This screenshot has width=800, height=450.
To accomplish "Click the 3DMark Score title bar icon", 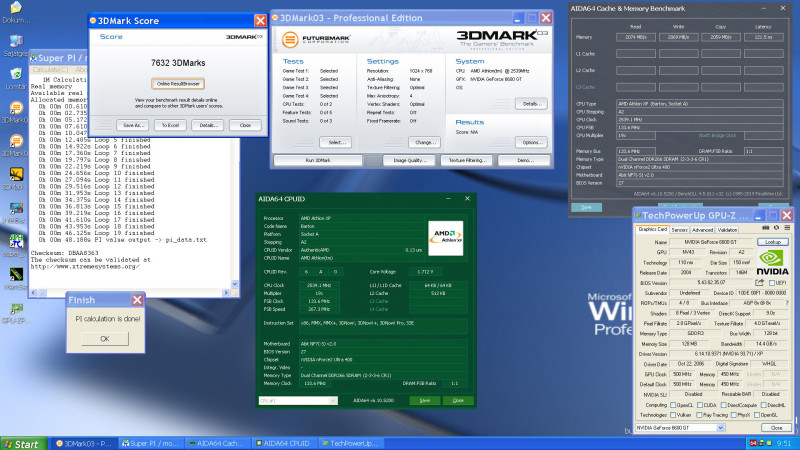I will pyautogui.click(x=93, y=20).
